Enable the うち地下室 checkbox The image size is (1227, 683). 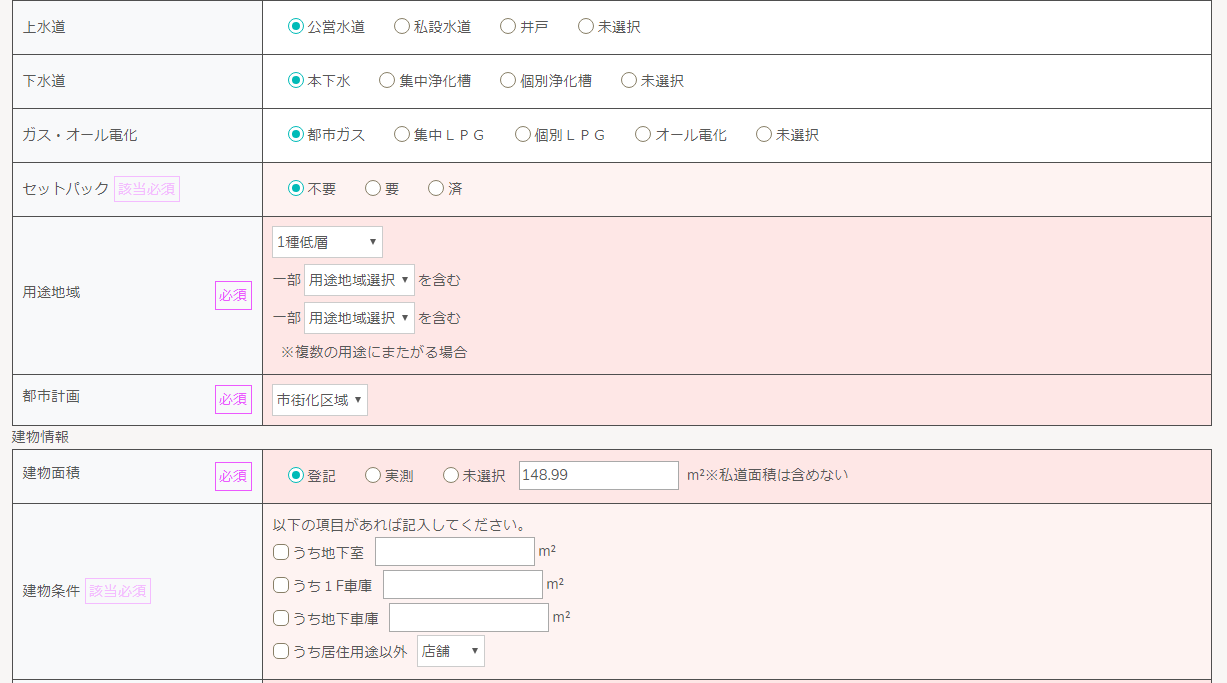[x=281, y=552]
